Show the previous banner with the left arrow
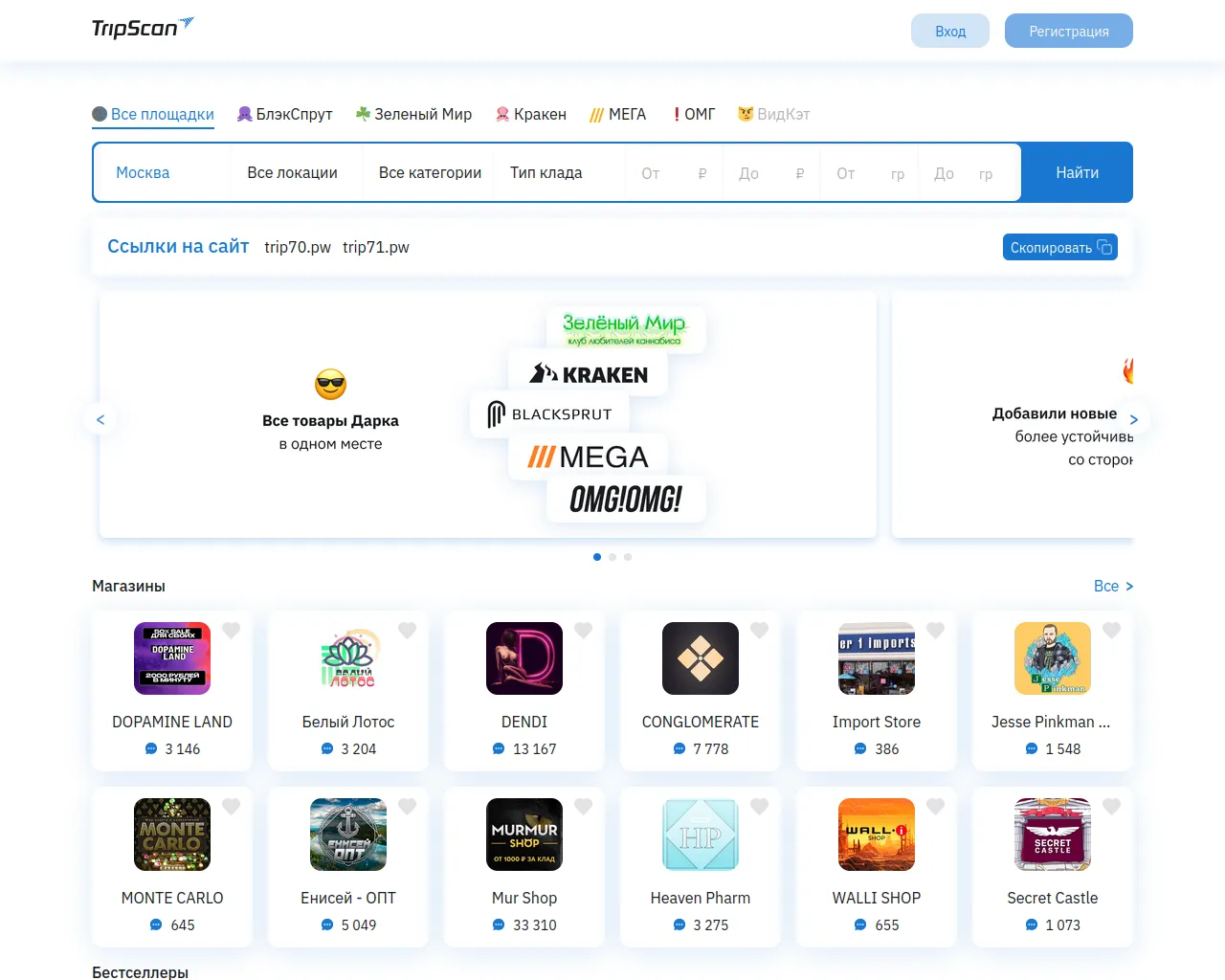Image resolution: width=1225 pixels, height=980 pixels. tap(100, 419)
